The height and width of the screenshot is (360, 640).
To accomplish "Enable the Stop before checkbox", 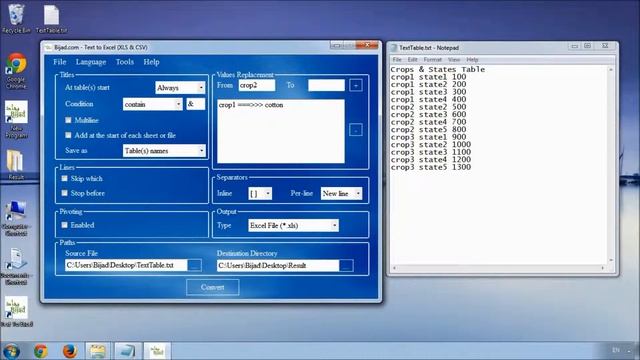I will [x=64, y=193].
